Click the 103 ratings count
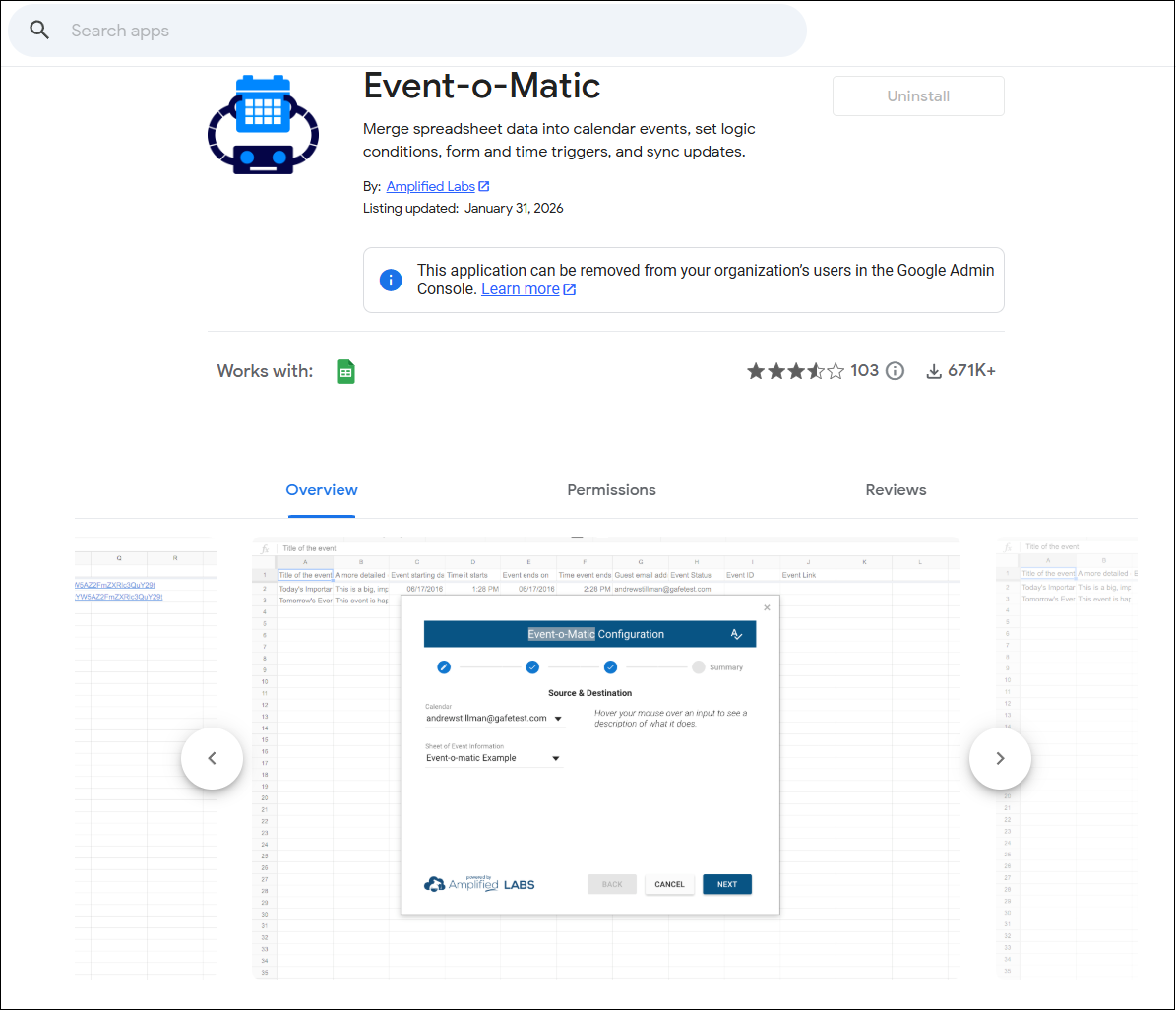Image resolution: width=1176 pixels, height=1013 pixels. point(864,371)
